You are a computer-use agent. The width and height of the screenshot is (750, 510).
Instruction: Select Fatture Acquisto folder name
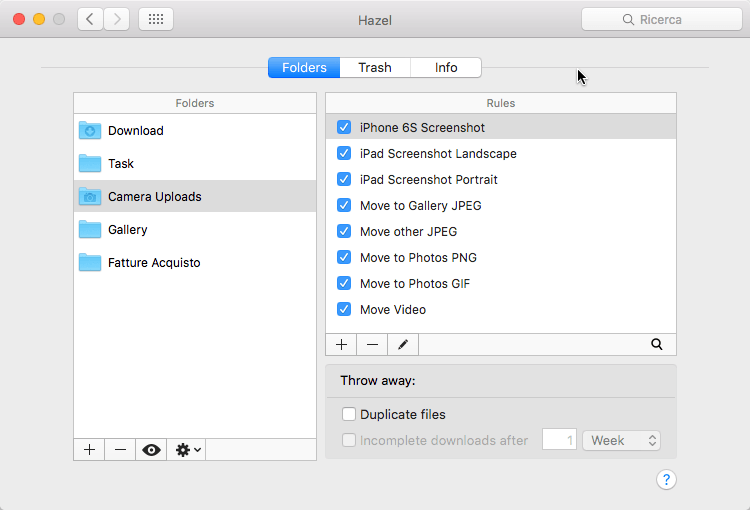(154, 263)
